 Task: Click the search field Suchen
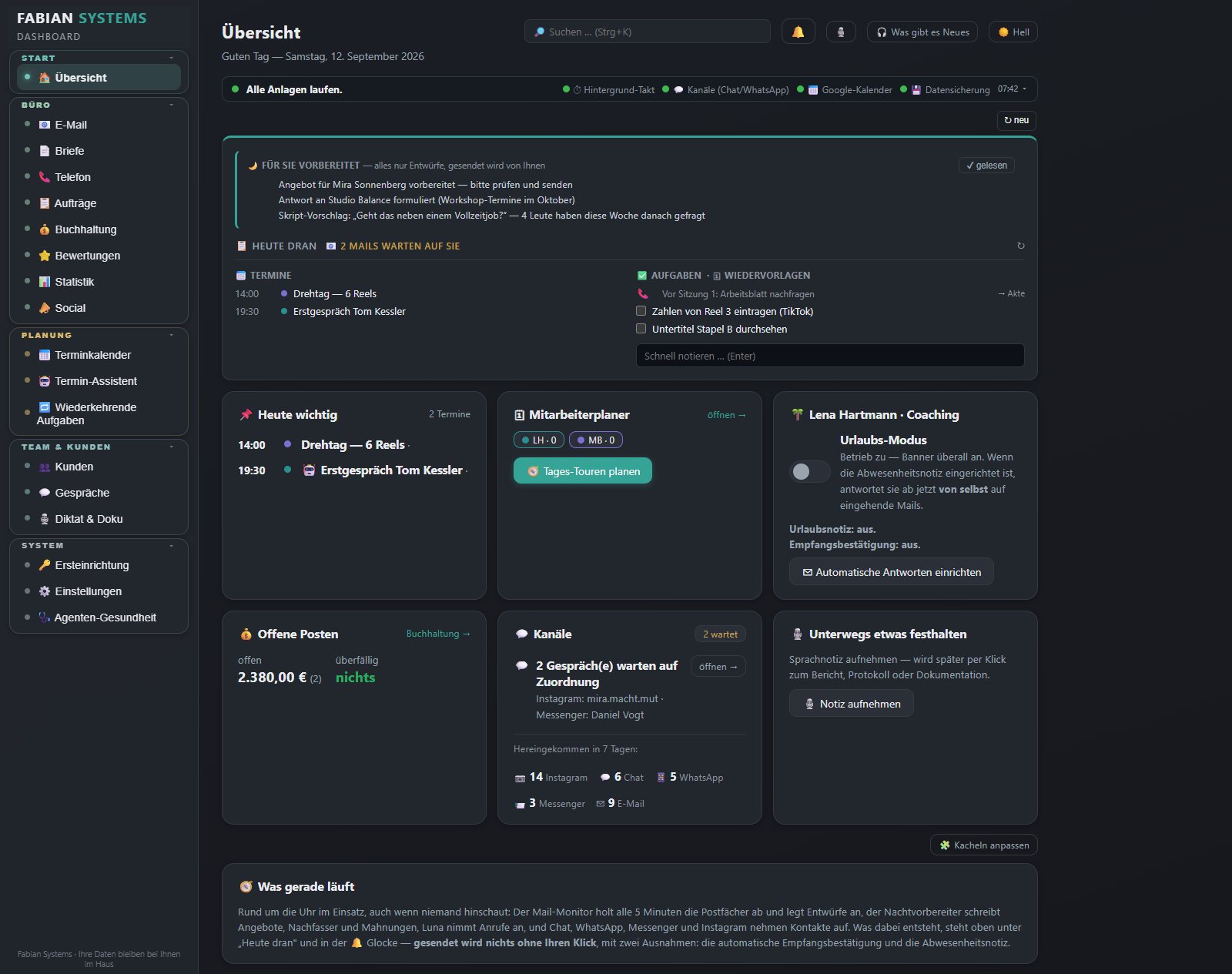click(x=648, y=32)
